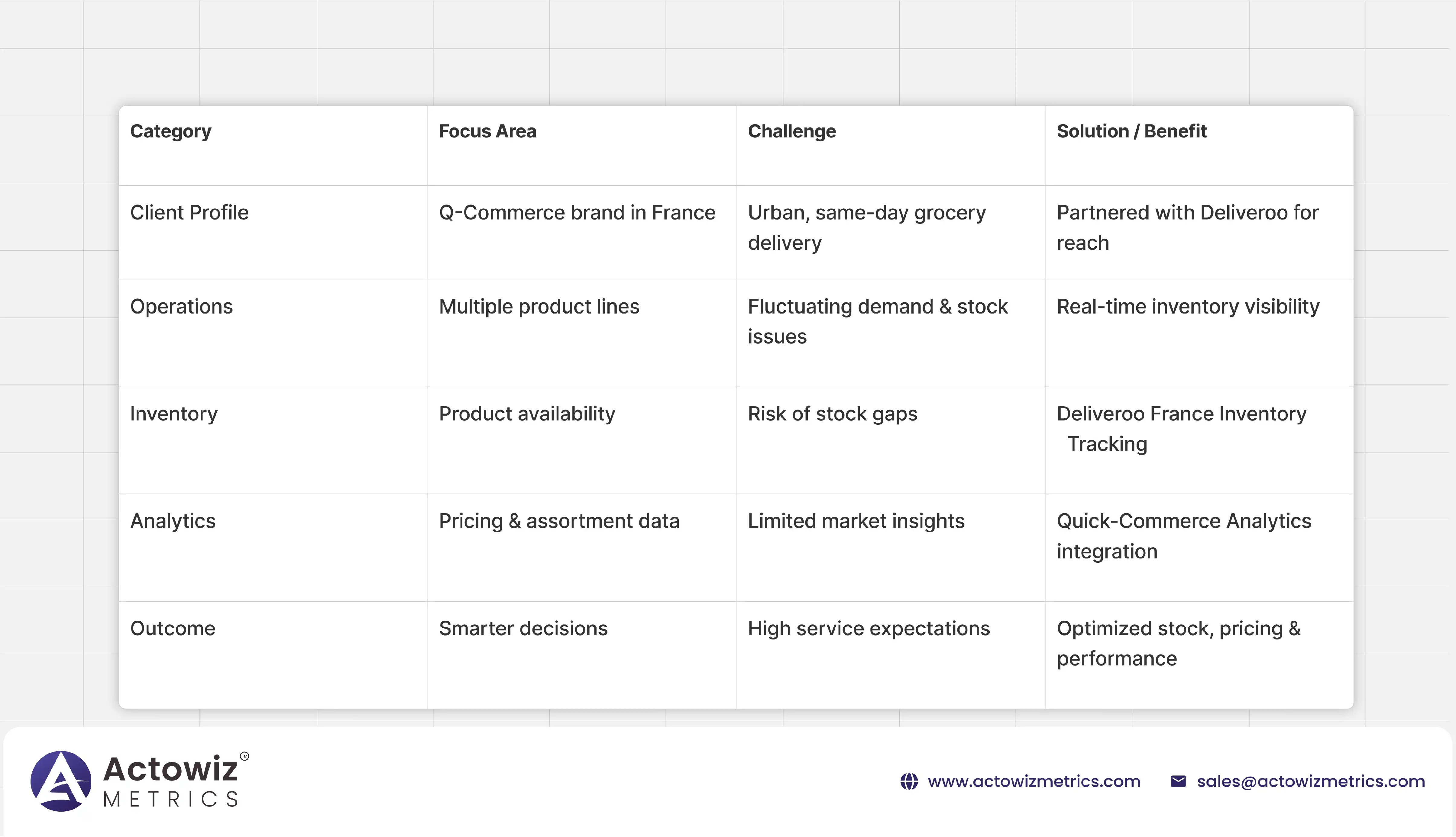Click Real-time inventory visibility cell

tap(1187, 306)
